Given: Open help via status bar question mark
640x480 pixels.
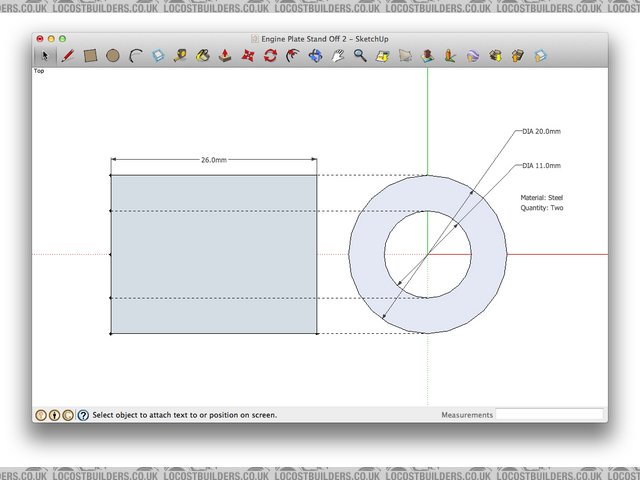Looking at the screenshot, I should pyautogui.click(x=83, y=414).
